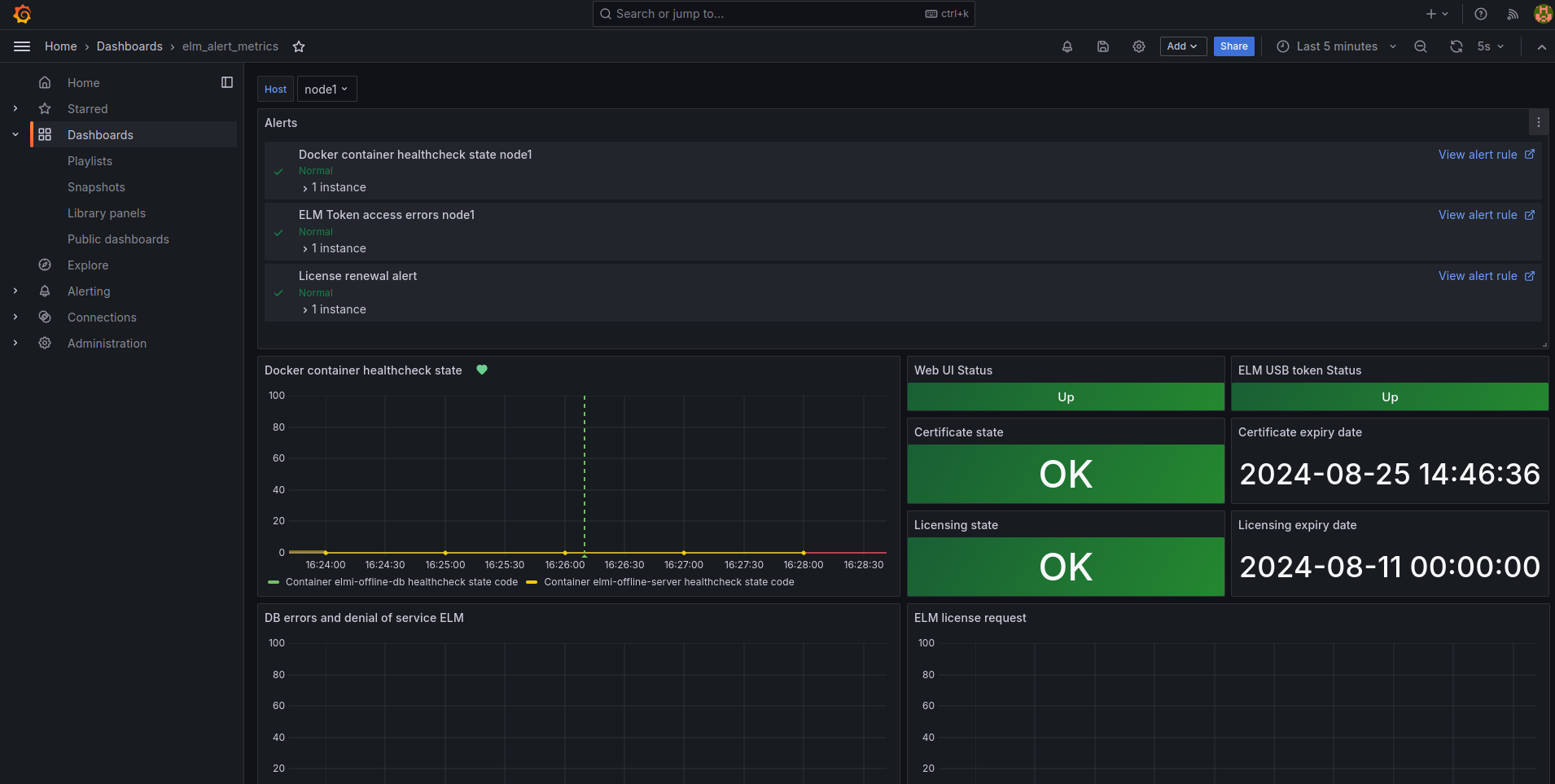This screenshot has height=784, width=1555.
Task: Click the Certificate state OK tile
Action: 1066,474
